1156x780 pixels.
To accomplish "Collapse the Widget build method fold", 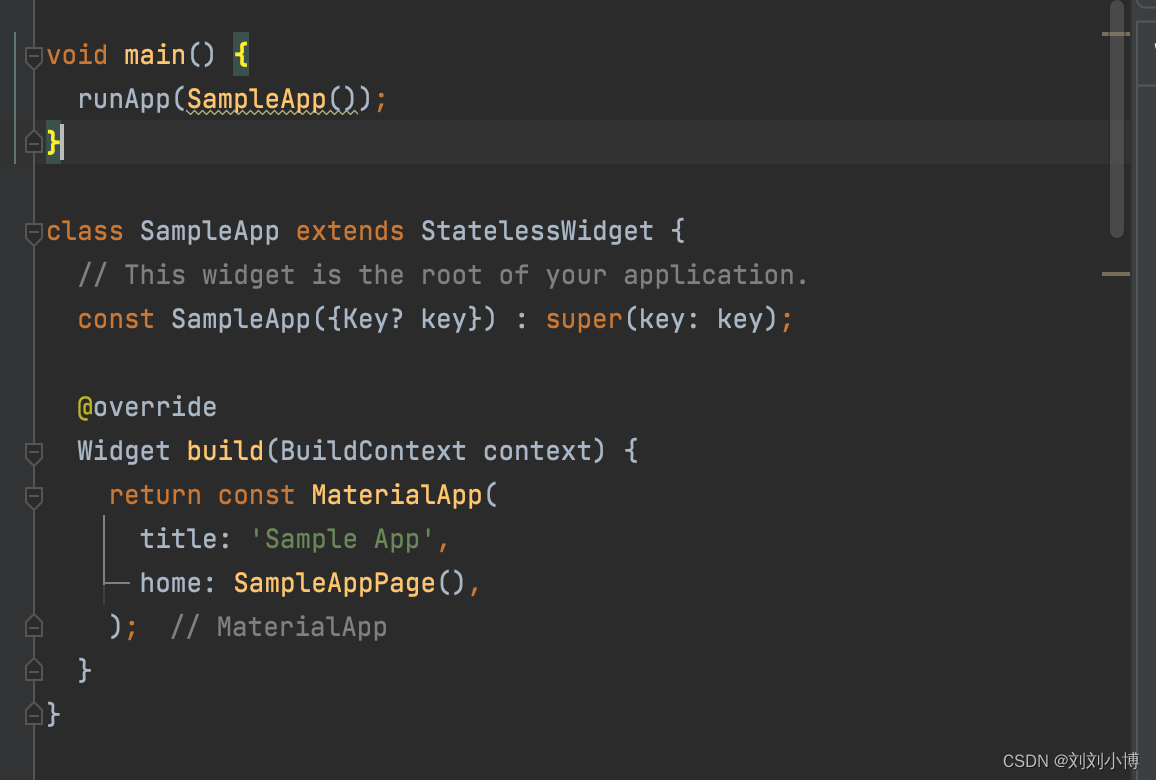I will coord(33,453).
